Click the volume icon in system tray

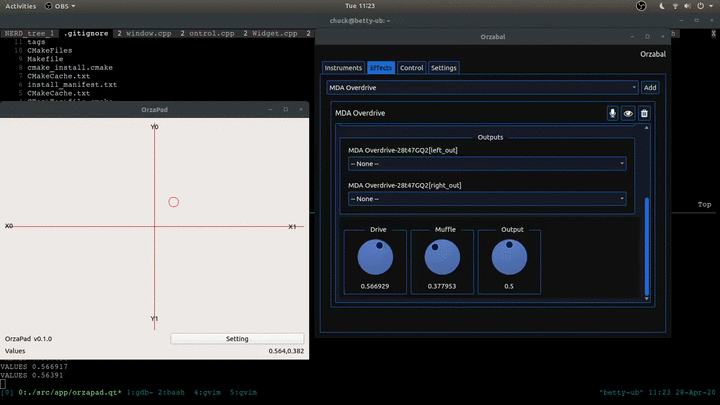pyautogui.click(x=687, y=6)
